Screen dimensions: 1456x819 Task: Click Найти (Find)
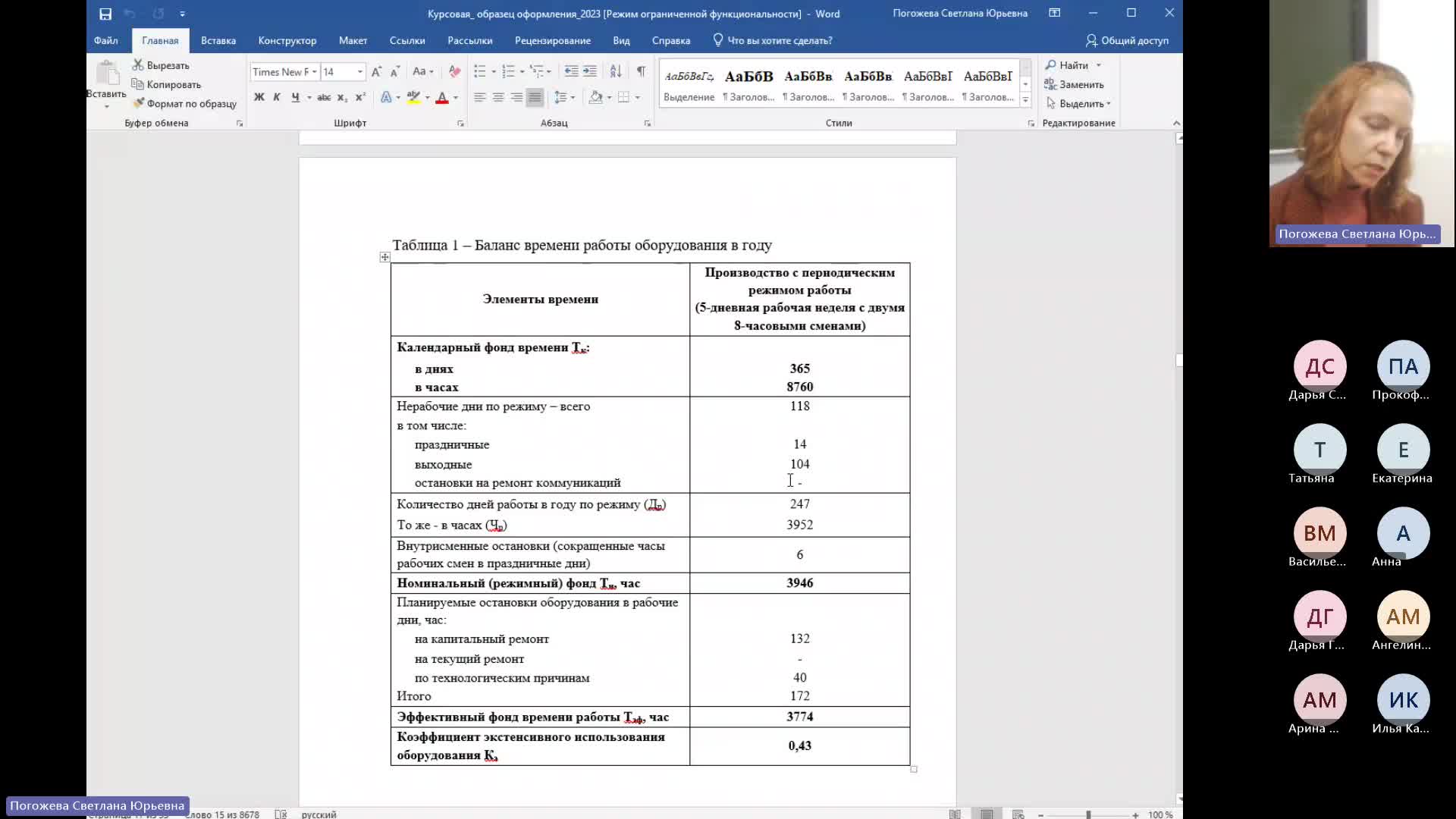[x=1066, y=65]
